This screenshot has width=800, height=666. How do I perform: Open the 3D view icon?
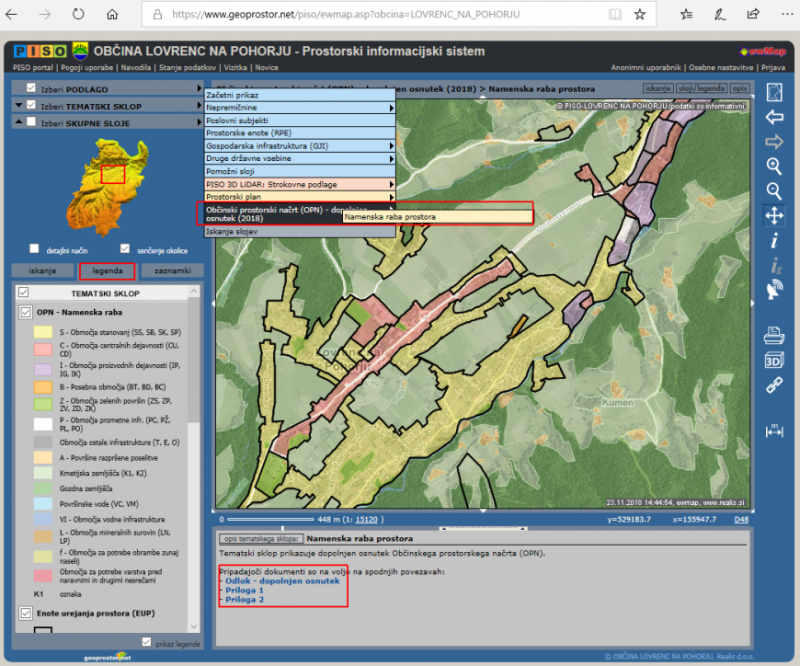774,361
